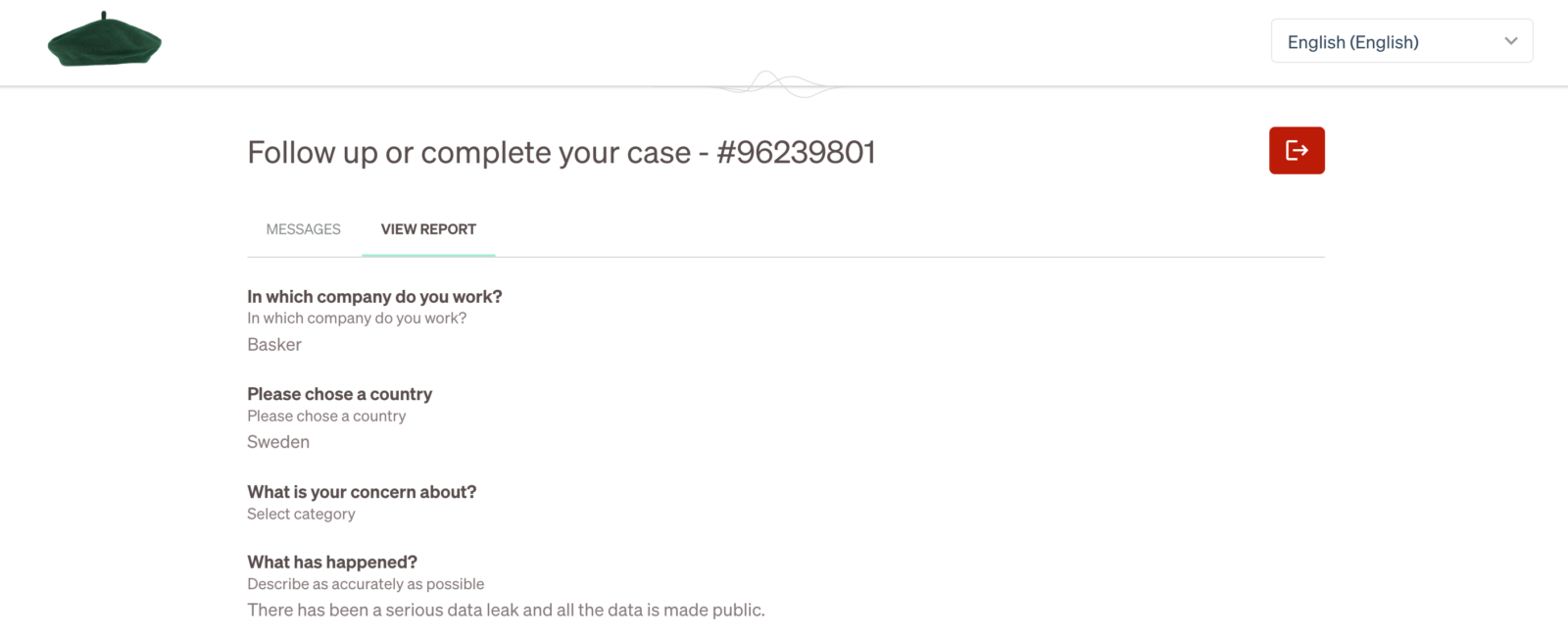Click the "What has happened?" heading
1568x641 pixels.
332,563
